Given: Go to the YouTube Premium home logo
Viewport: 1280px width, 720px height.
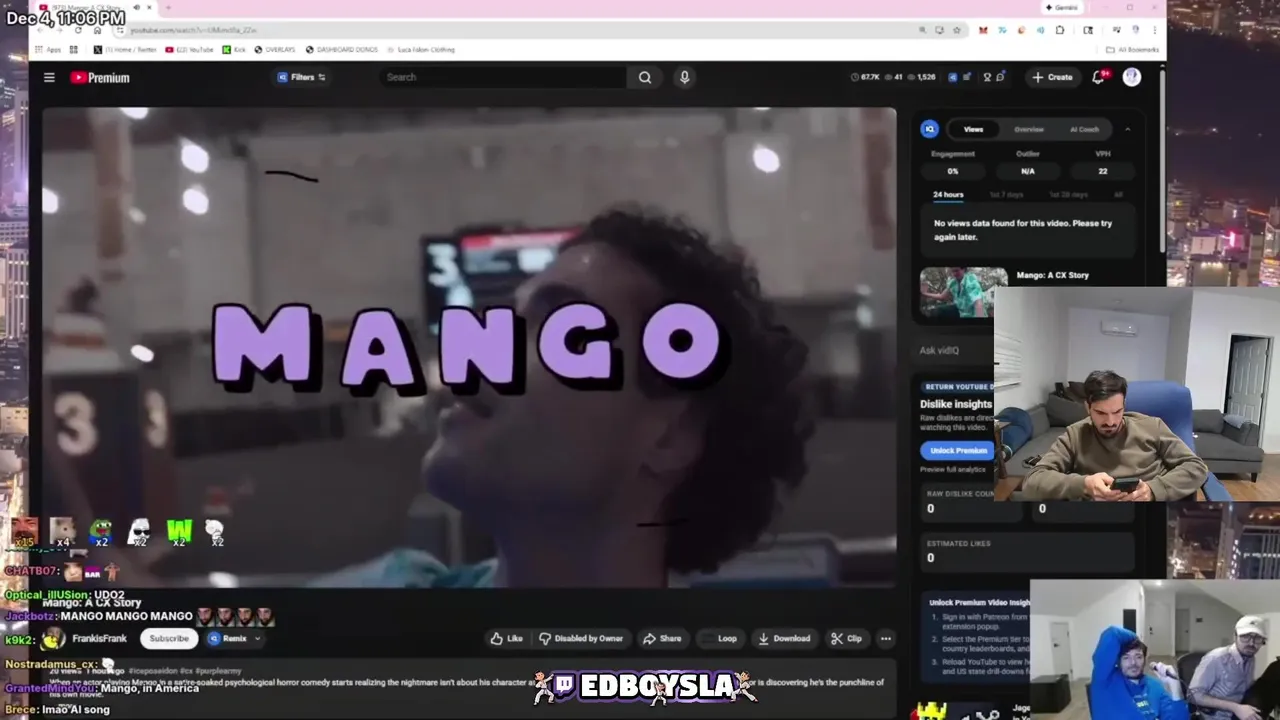Looking at the screenshot, I should [100, 77].
